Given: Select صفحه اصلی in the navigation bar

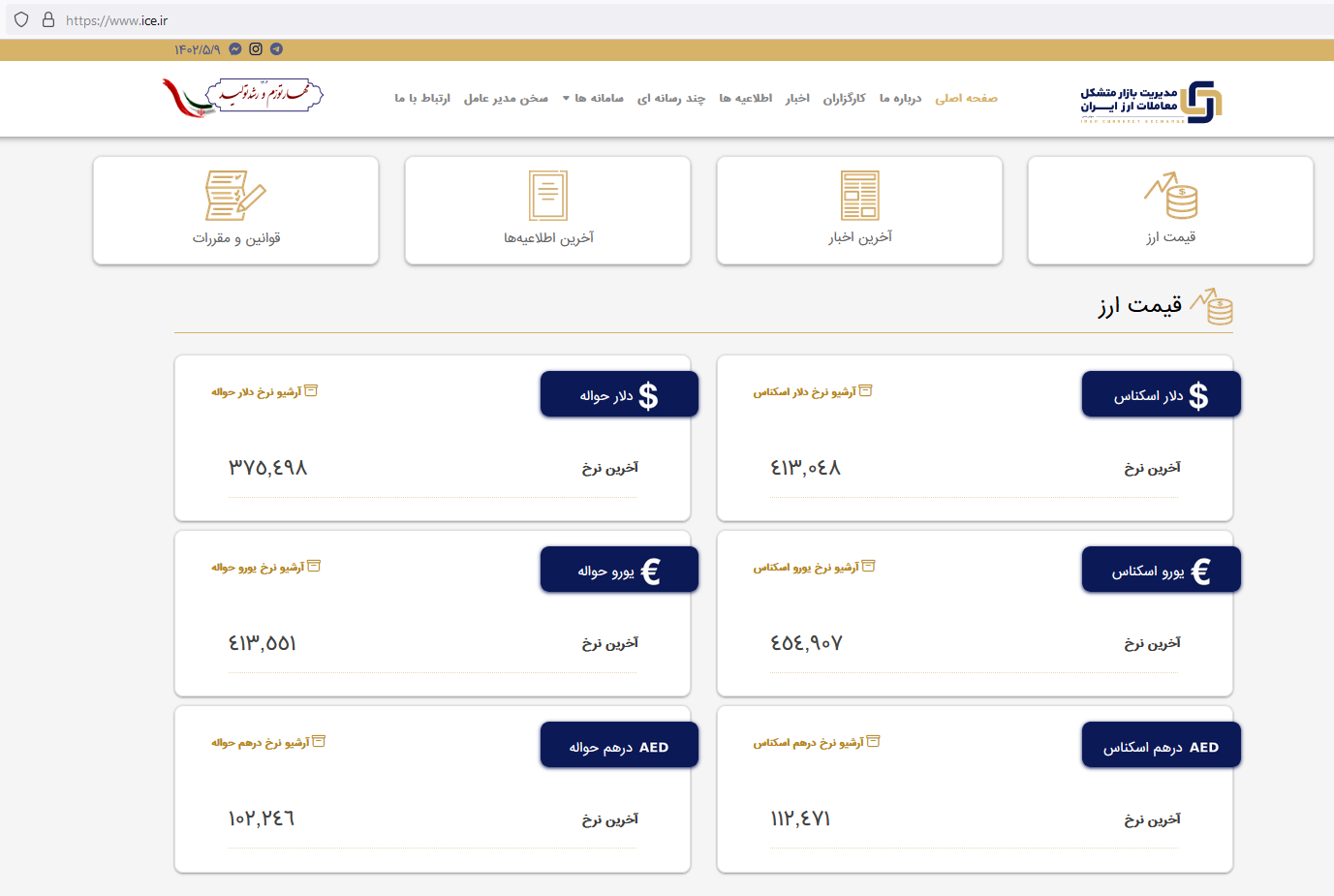Looking at the screenshot, I should click(x=966, y=98).
